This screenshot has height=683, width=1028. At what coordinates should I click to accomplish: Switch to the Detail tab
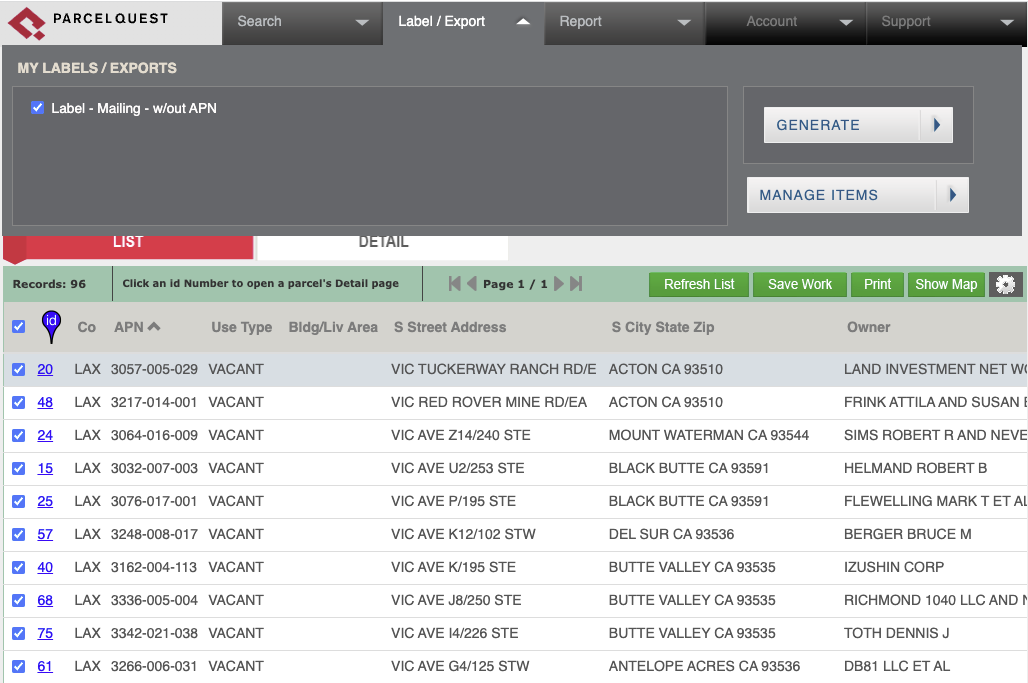(x=383, y=242)
